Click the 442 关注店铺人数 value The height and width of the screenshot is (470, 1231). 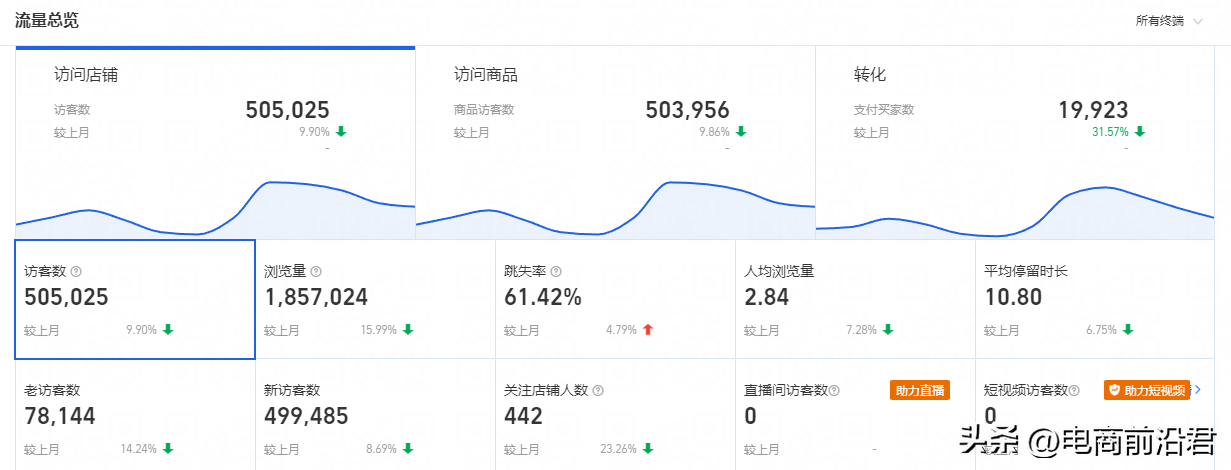tap(524, 416)
